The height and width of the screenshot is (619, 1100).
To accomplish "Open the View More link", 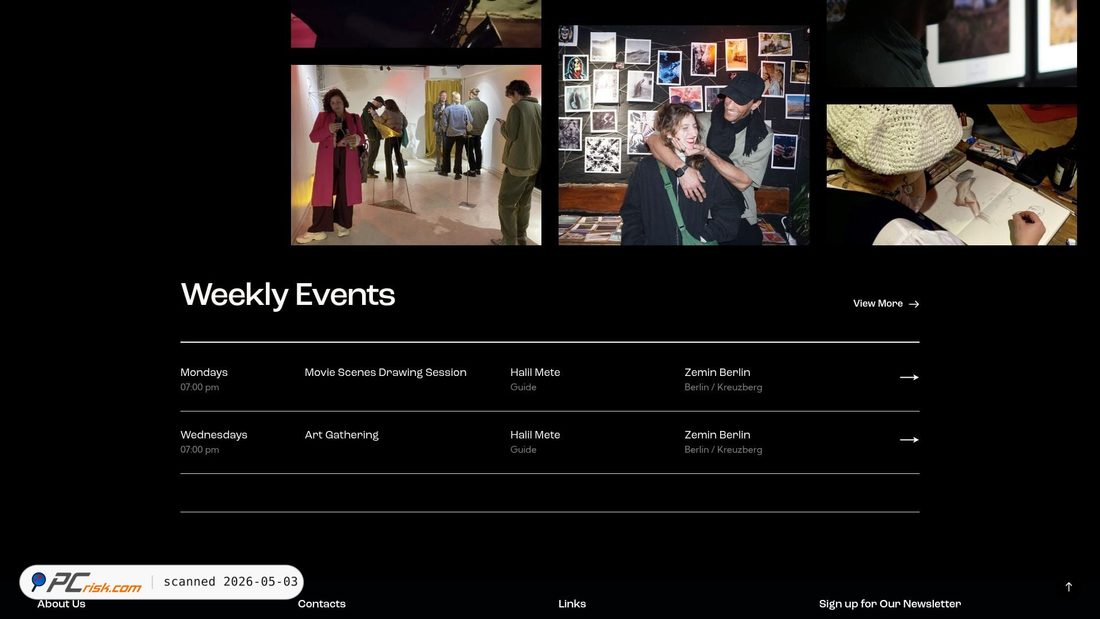I will [885, 304].
